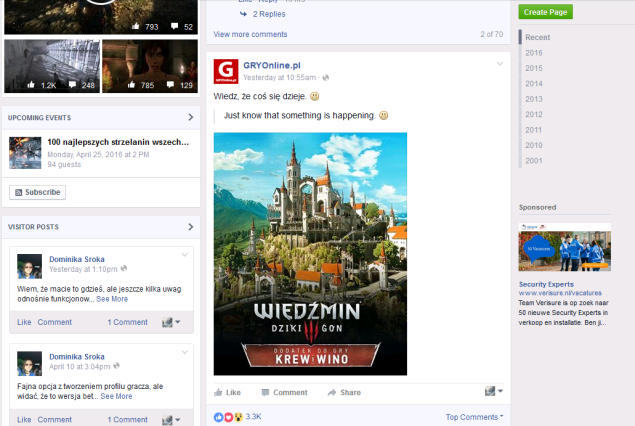
Task: Click the Subscribe button
Action: pyautogui.click(x=37, y=192)
